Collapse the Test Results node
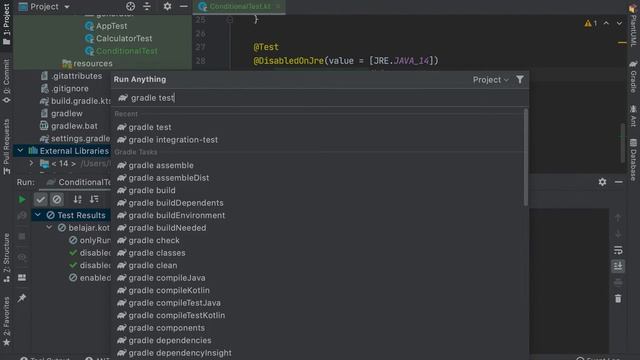This screenshot has height=360, width=640. (38, 215)
